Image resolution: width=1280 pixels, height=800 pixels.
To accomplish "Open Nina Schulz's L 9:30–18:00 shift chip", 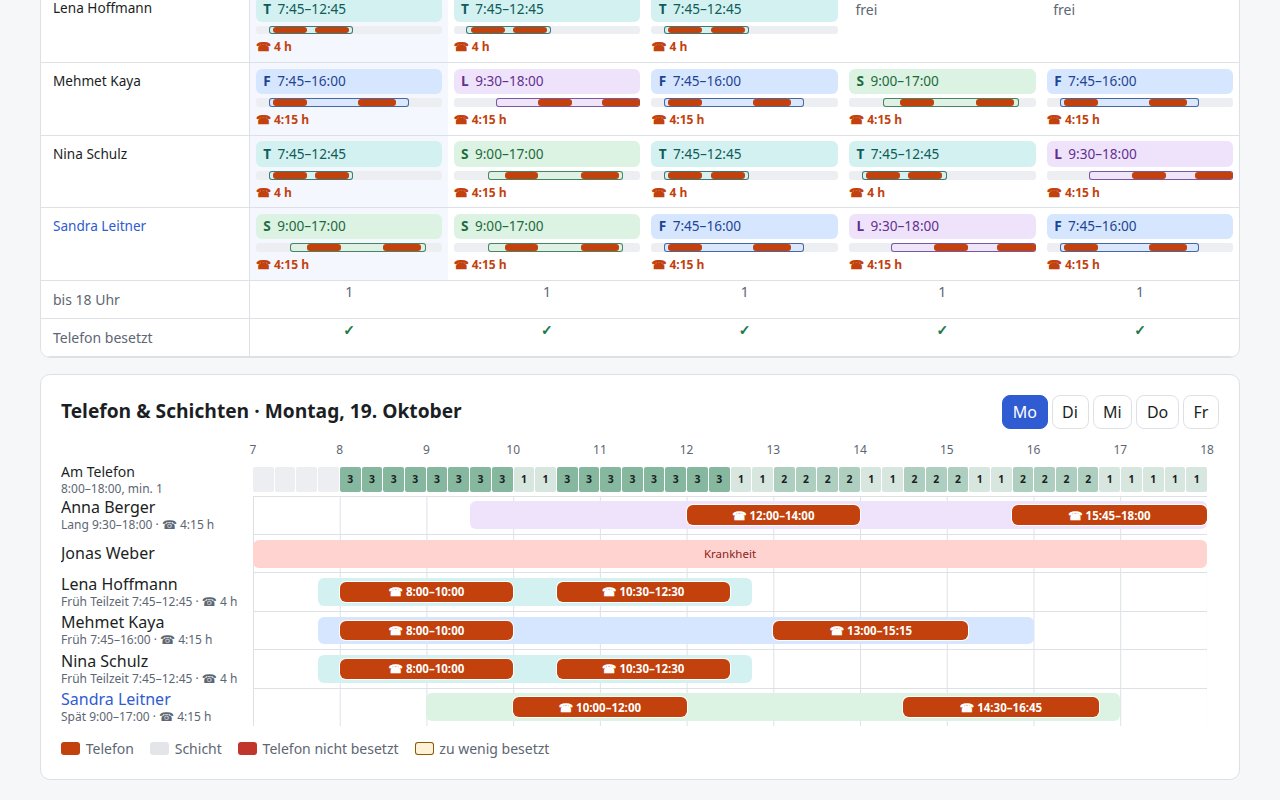I will point(1140,154).
